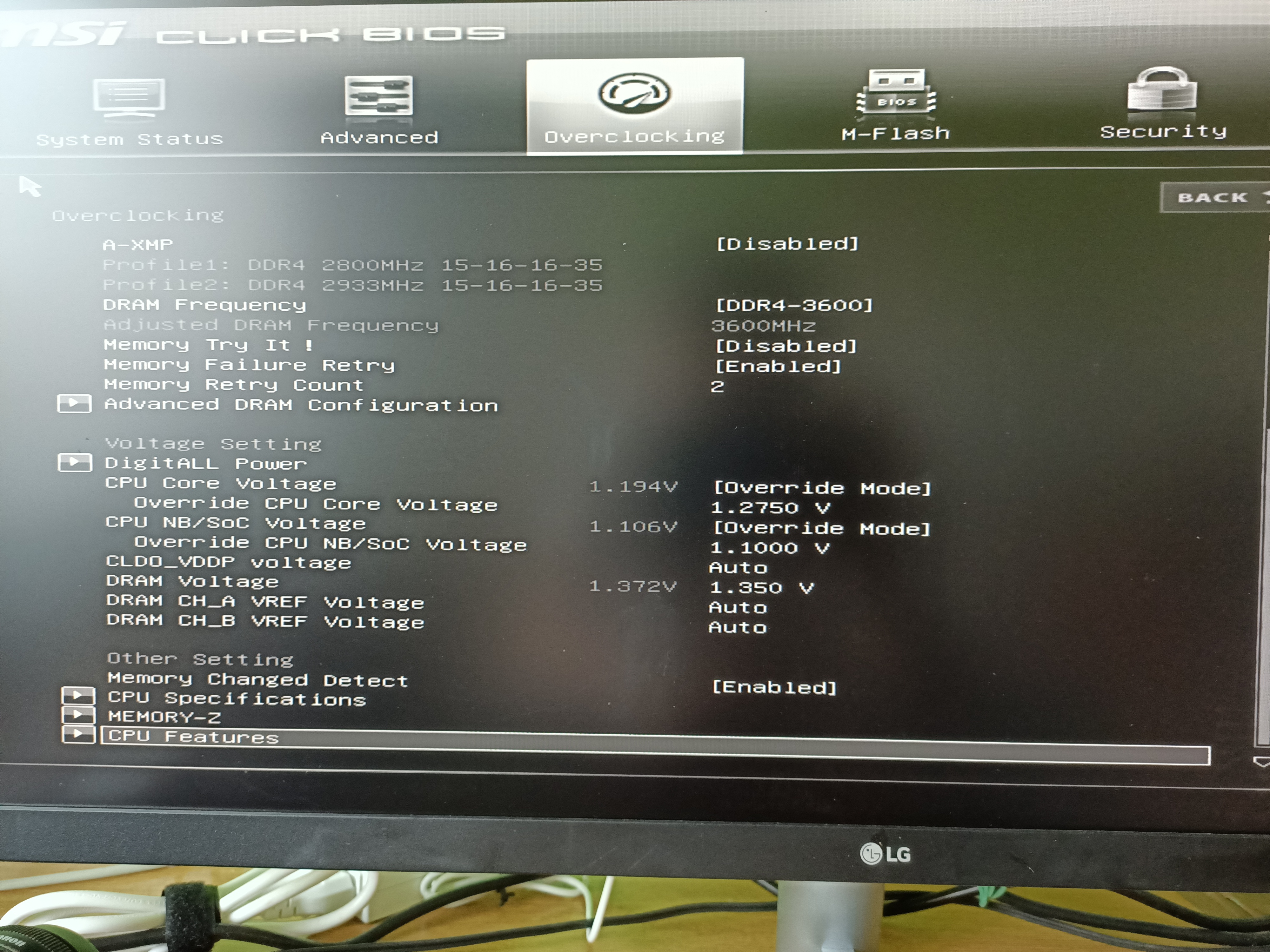Toggle Memory Failure Retry [Enabled] value
The image size is (1270, 952).
pos(778,366)
